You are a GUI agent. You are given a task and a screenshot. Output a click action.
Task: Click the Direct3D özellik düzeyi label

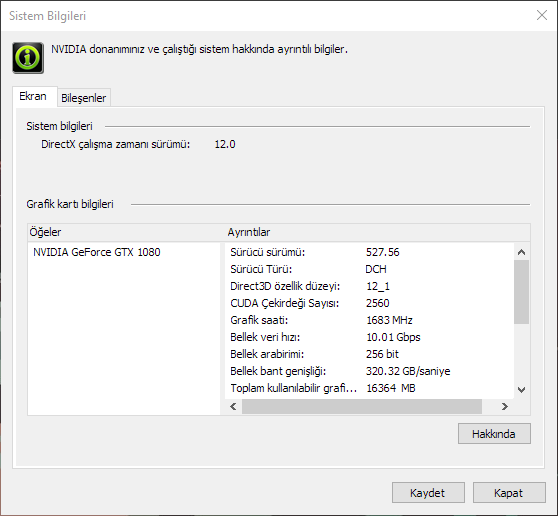[285, 286]
